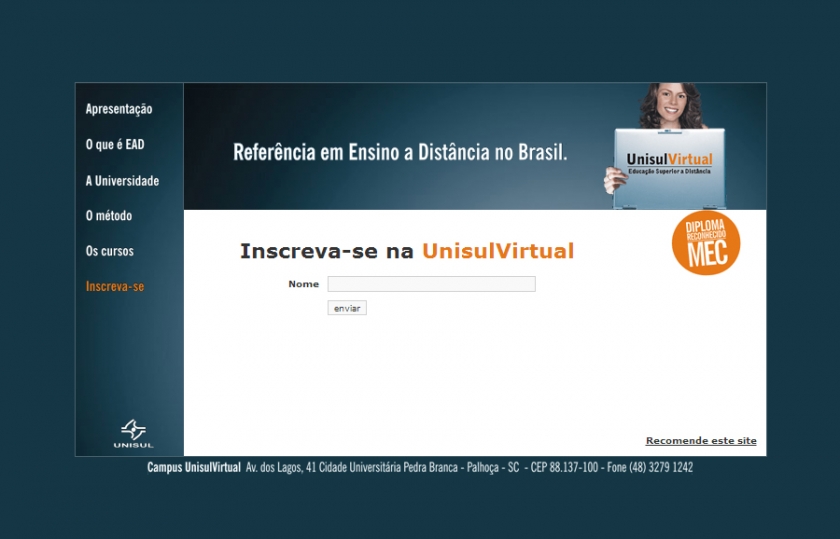The height and width of the screenshot is (539, 840).
Task: Submit form with enviar button
Action: coord(347,308)
